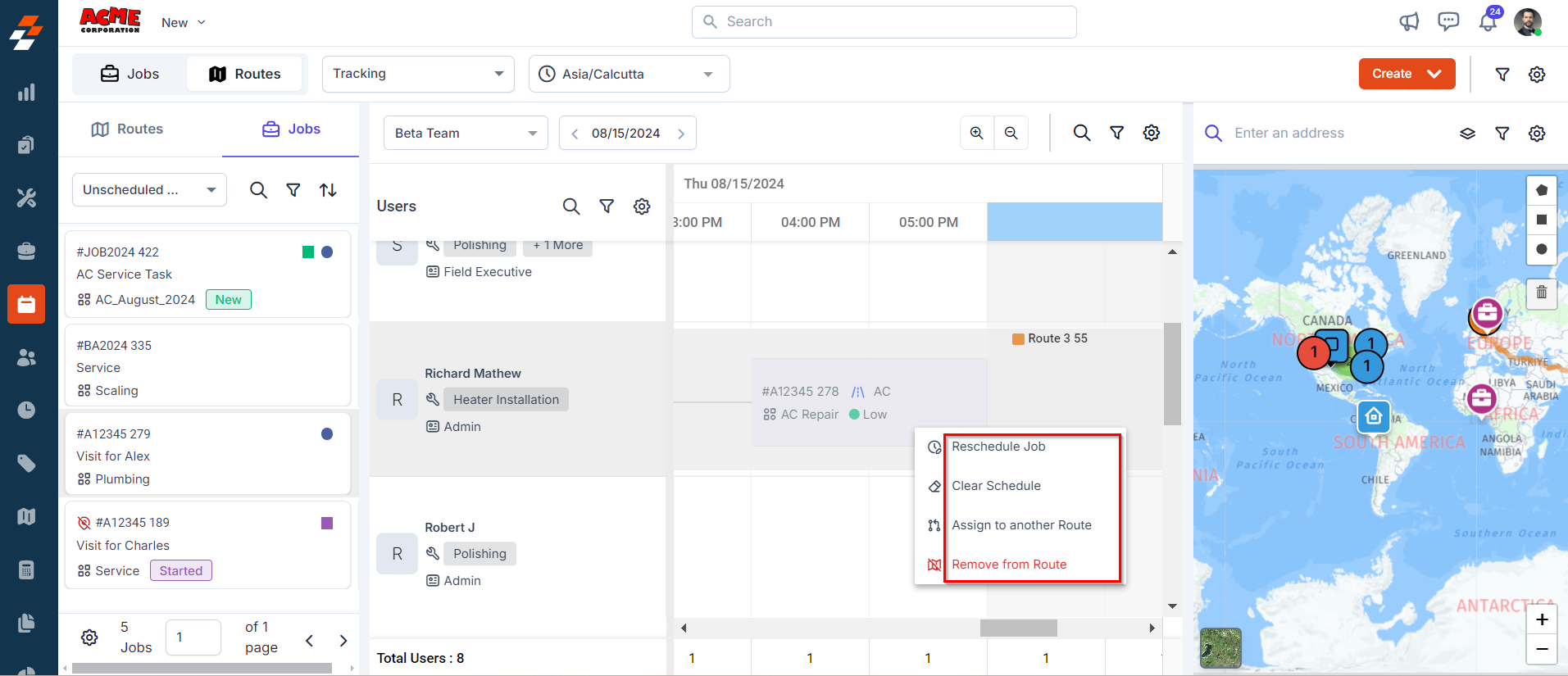Open the Users filter funnel icon
Screen dimensions: 1568x676
(607, 206)
